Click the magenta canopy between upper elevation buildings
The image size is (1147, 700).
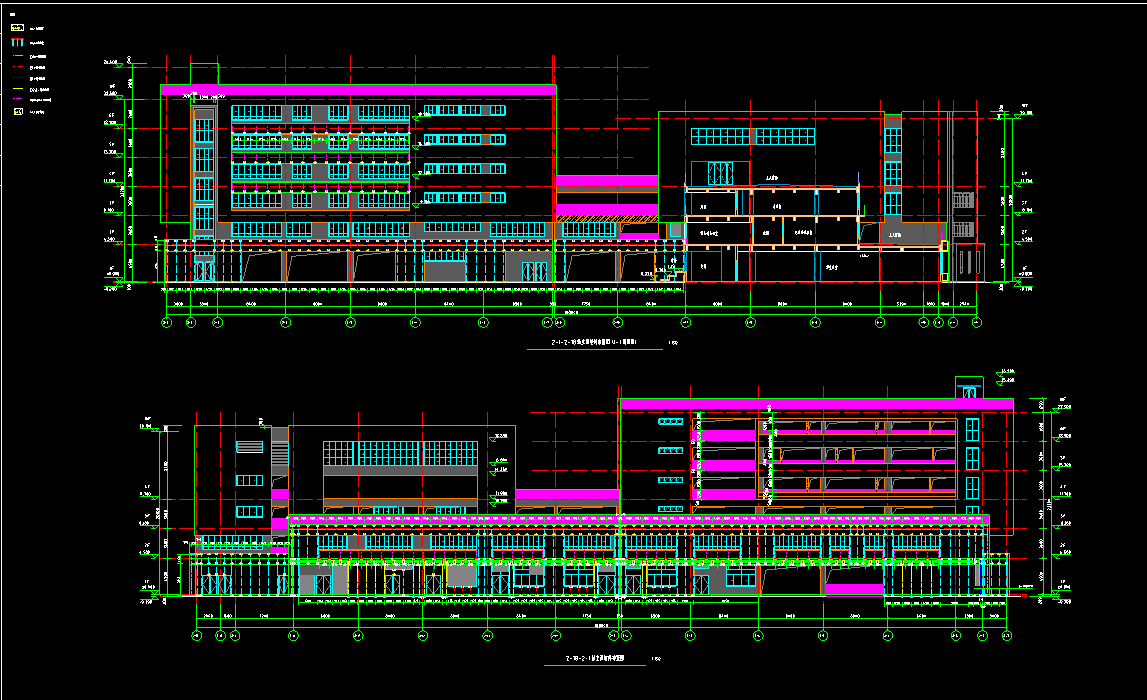[606, 181]
